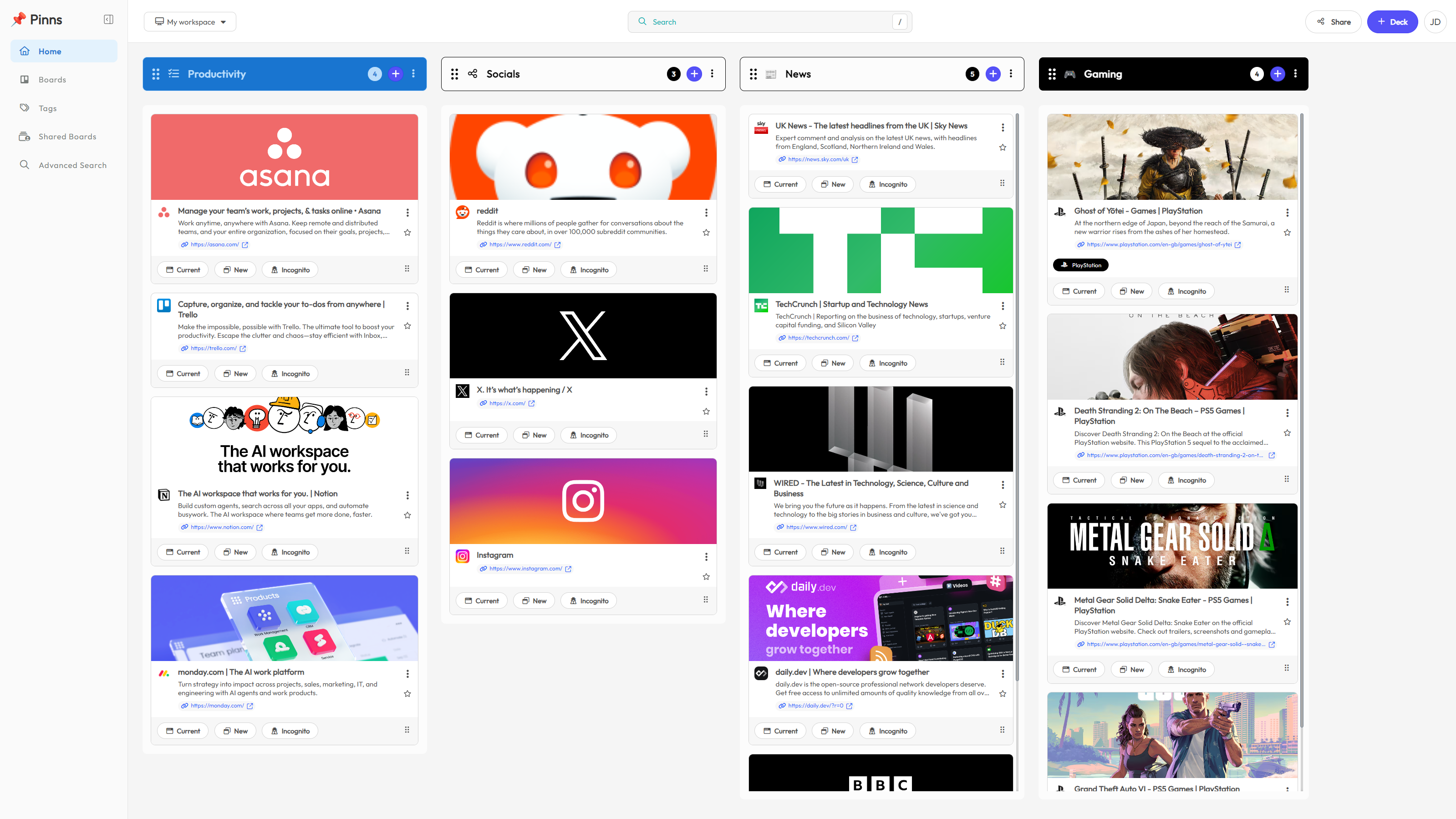Click the Share button
The height and width of the screenshot is (819, 1456).
click(1333, 21)
